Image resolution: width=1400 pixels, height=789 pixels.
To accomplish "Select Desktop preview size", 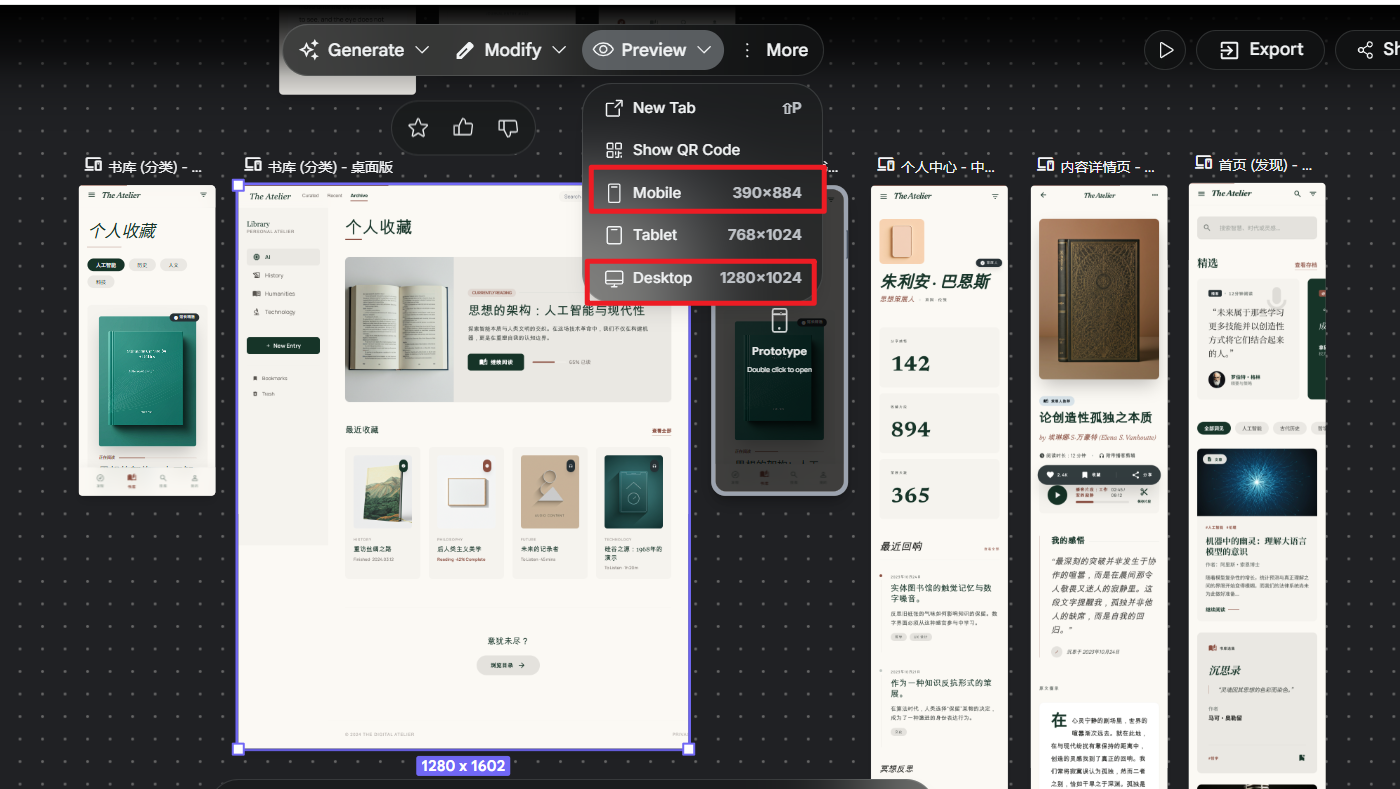I will click(701, 278).
